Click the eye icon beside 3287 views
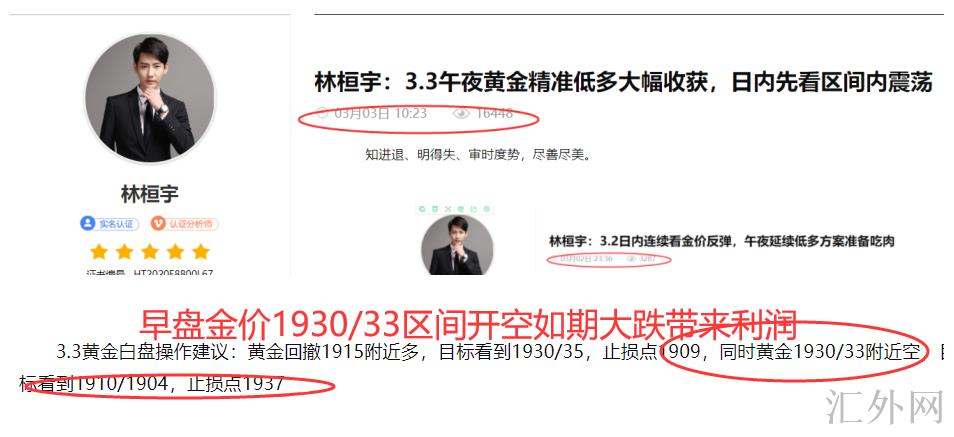954x437 pixels. [x=631, y=259]
